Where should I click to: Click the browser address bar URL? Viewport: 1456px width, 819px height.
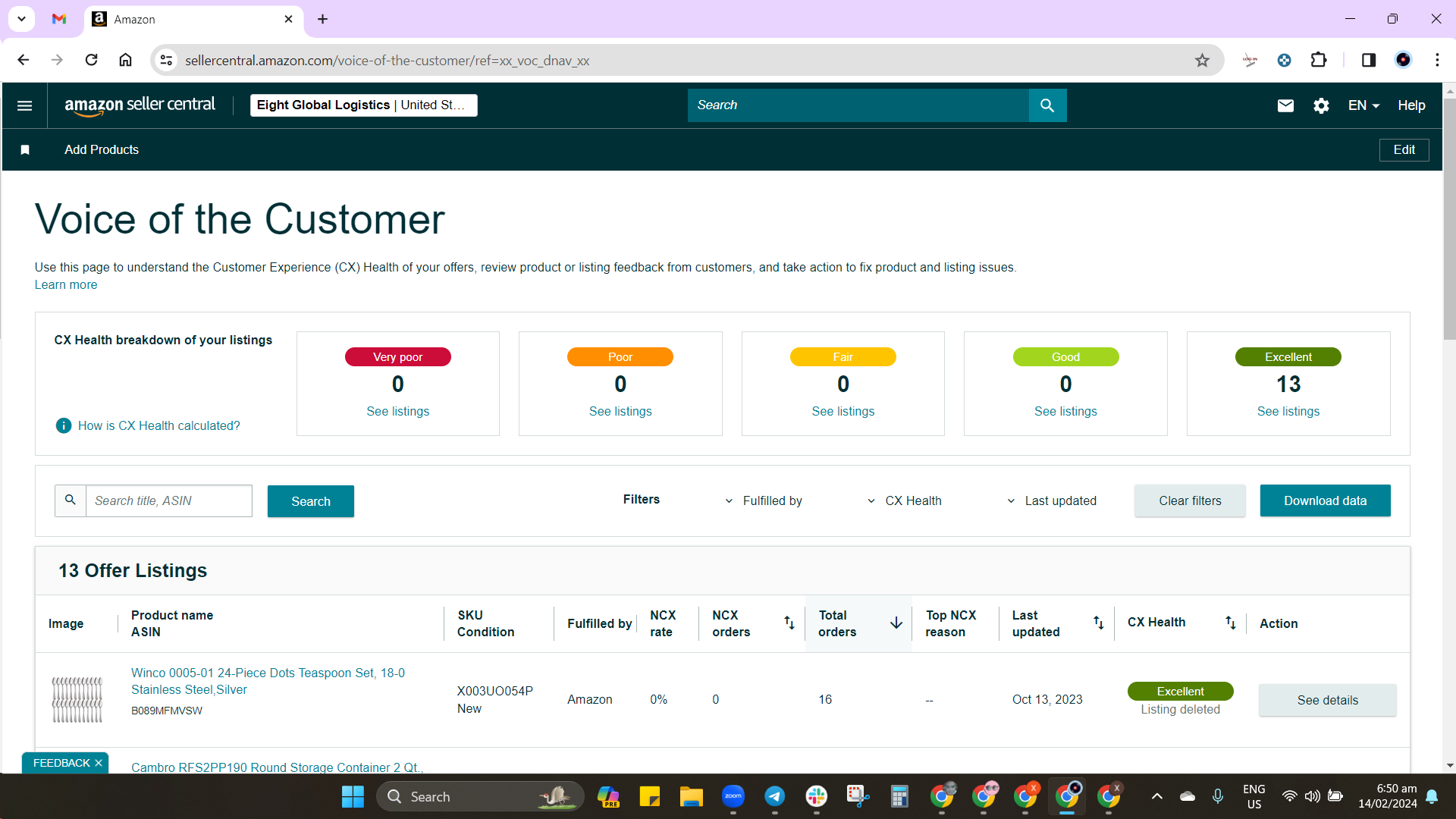(387, 60)
